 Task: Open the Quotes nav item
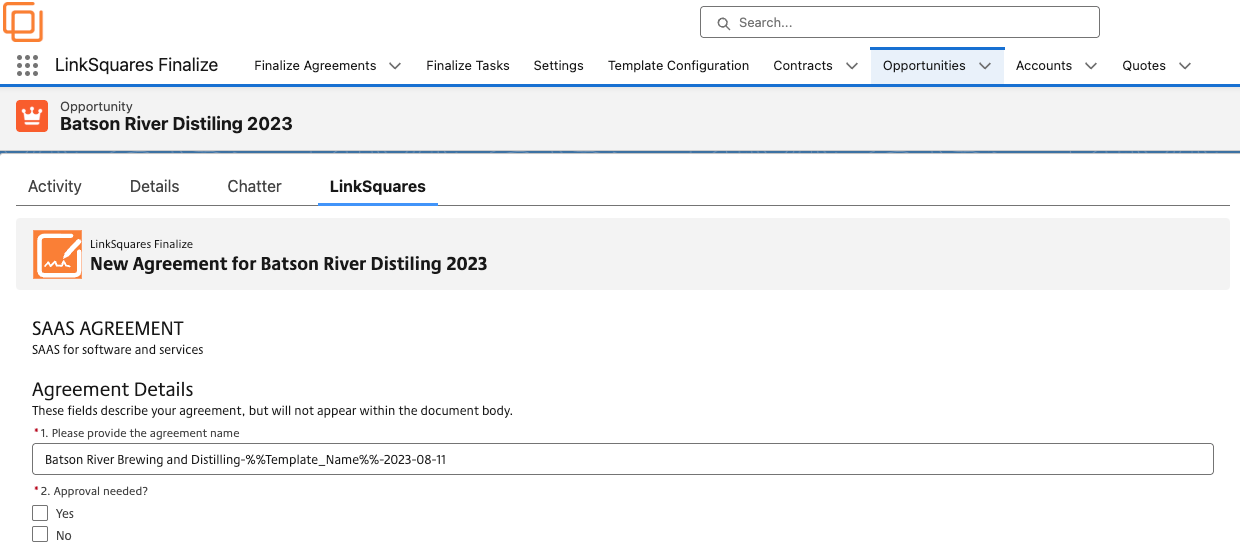coord(1144,66)
